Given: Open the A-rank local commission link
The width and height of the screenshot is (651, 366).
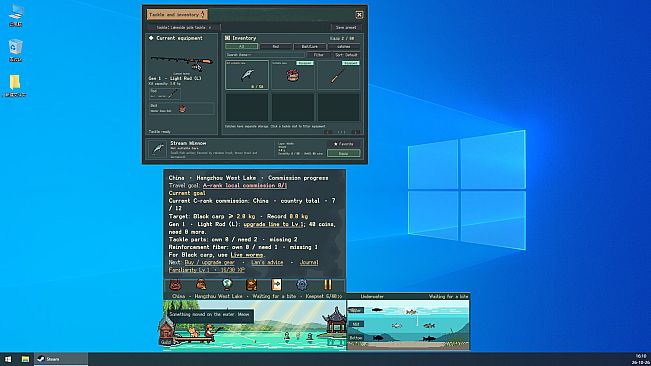Looking at the screenshot, I should click(245, 185).
